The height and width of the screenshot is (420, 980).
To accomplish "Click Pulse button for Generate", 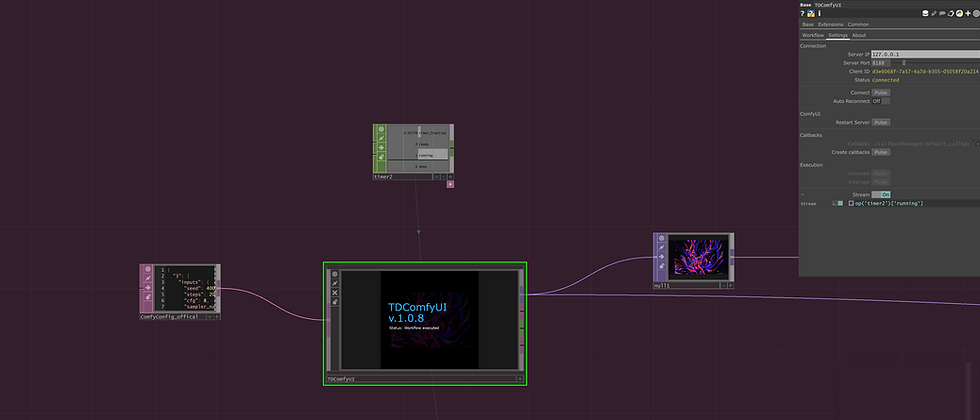I will (881, 174).
